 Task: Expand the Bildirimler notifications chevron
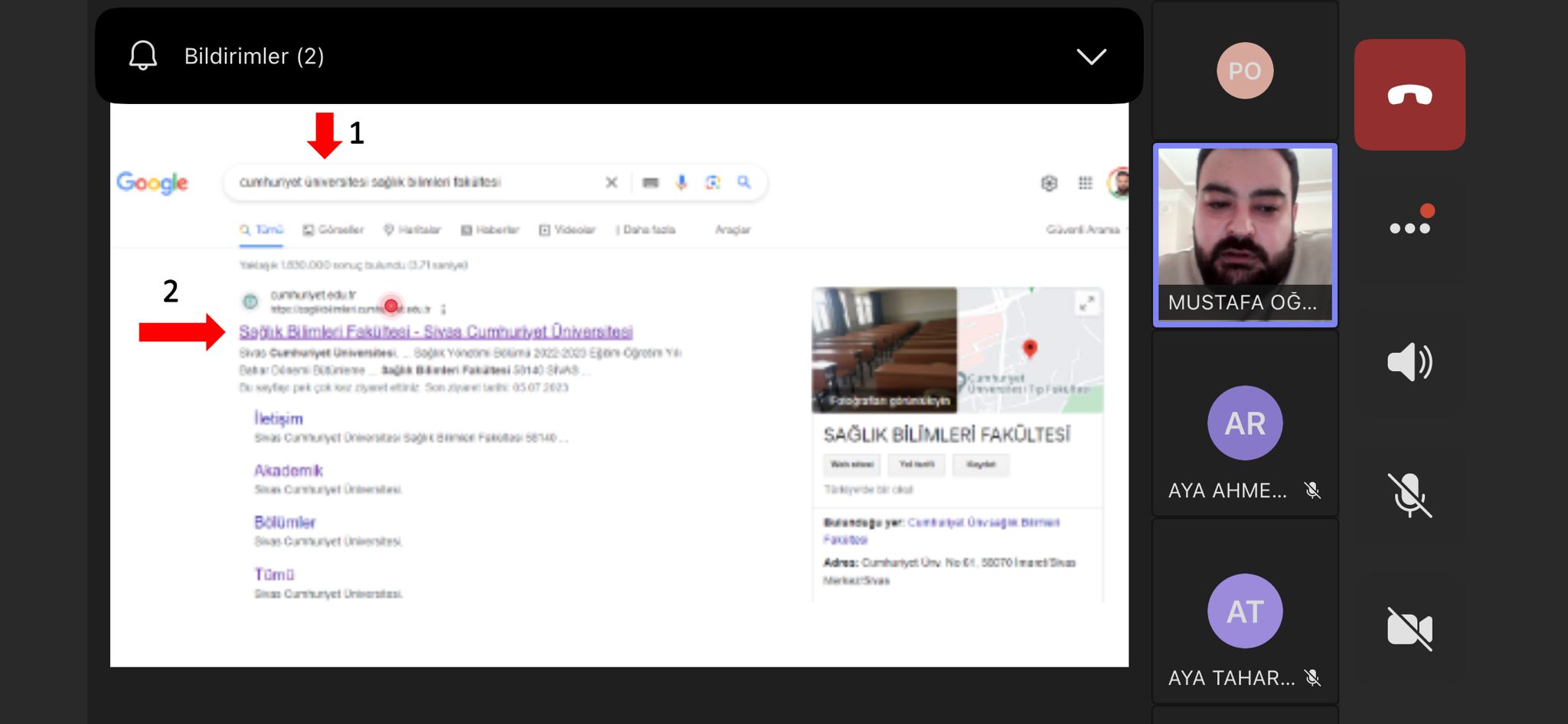1091,57
